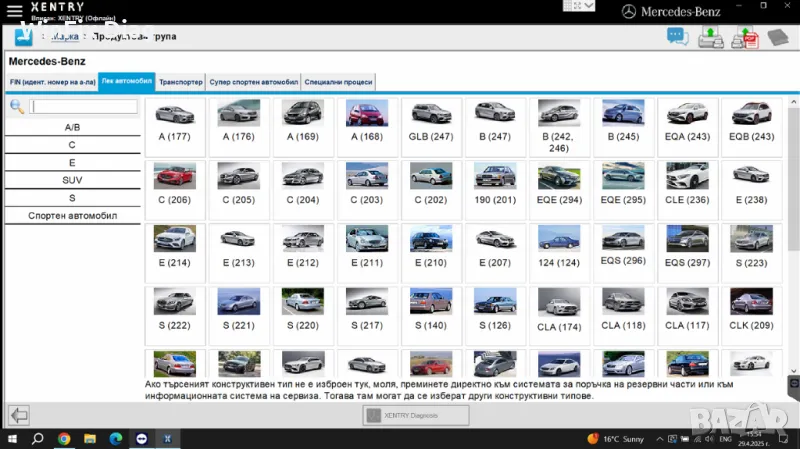The height and width of the screenshot is (449, 800).
Task: Open Google Chrome from the taskbar
Action: (63, 439)
